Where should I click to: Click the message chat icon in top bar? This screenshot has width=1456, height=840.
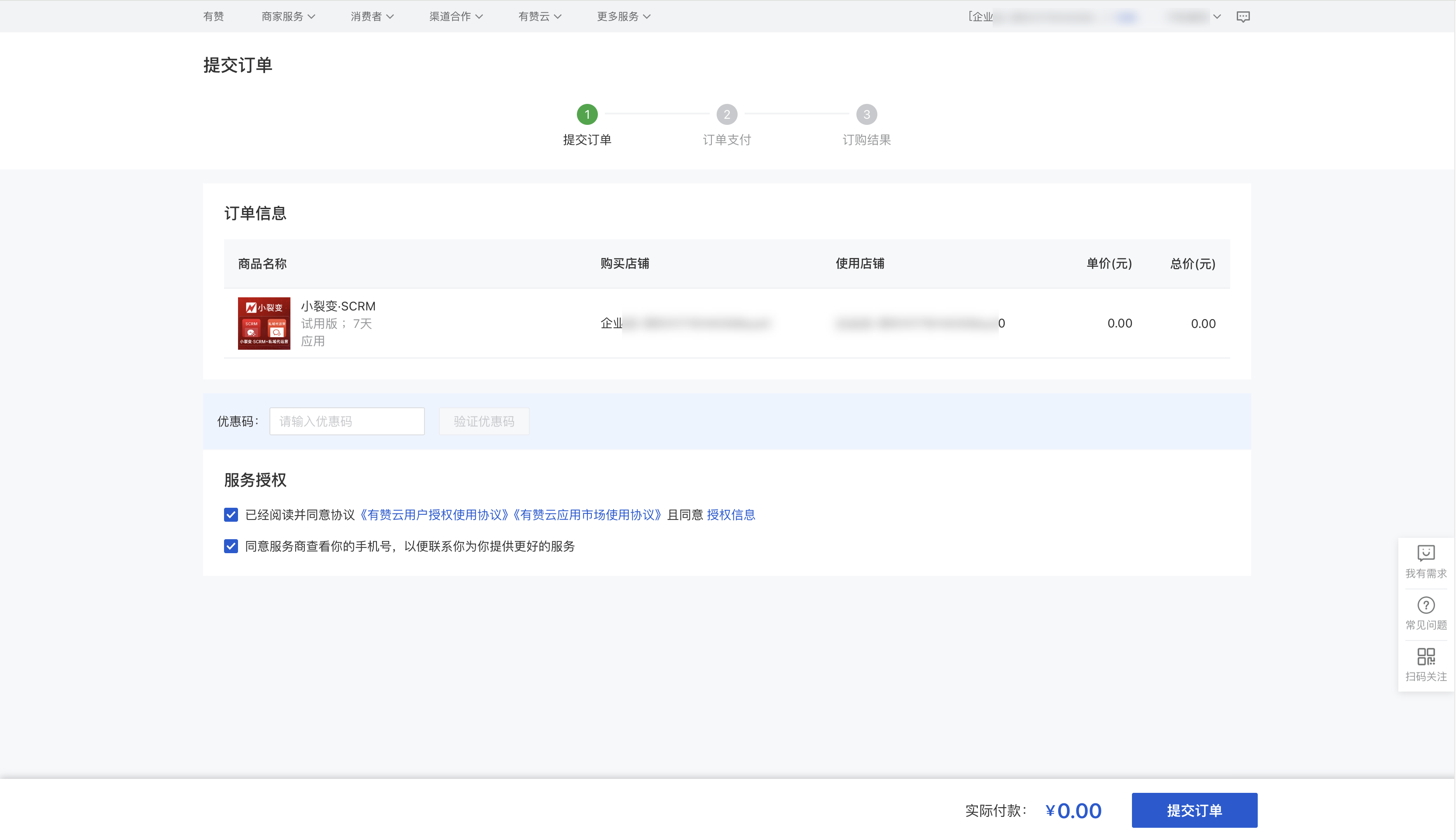[x=1242, y=17]
